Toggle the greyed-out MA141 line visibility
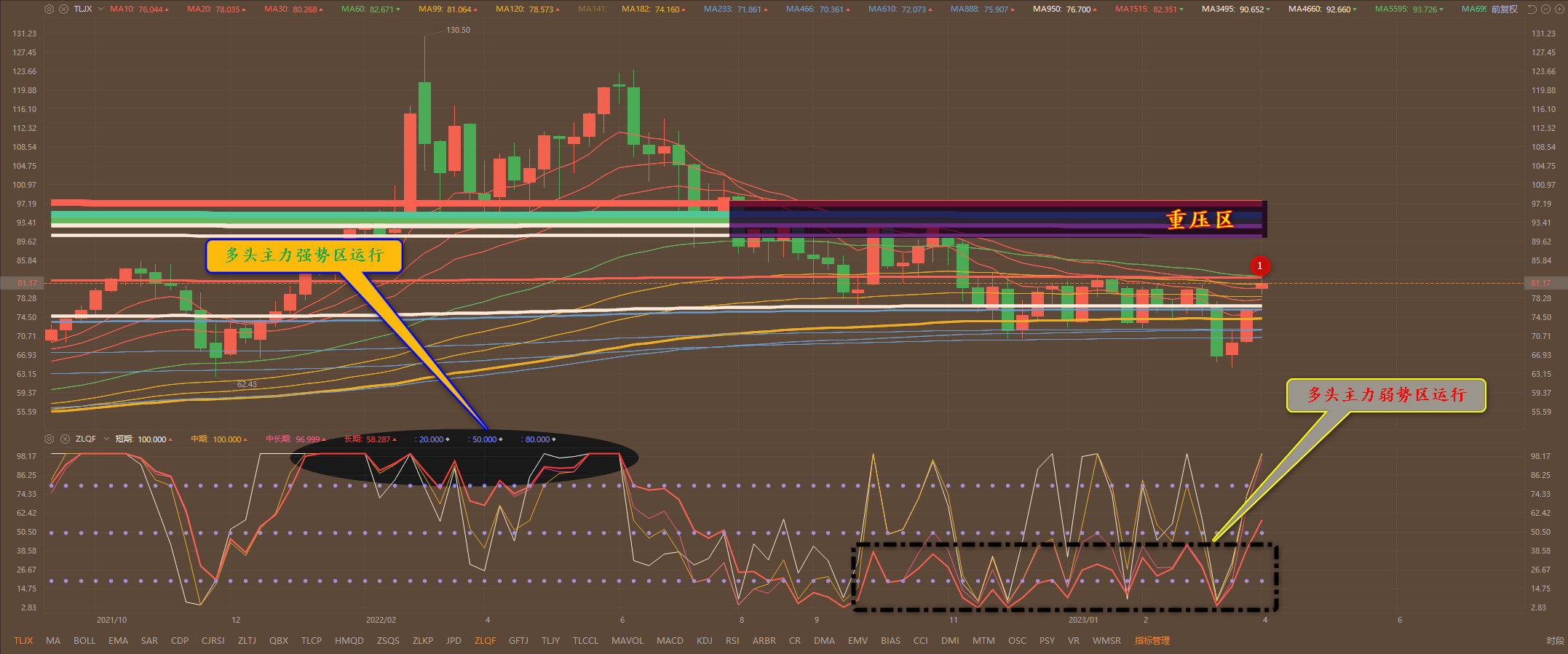 pos(592,9)
